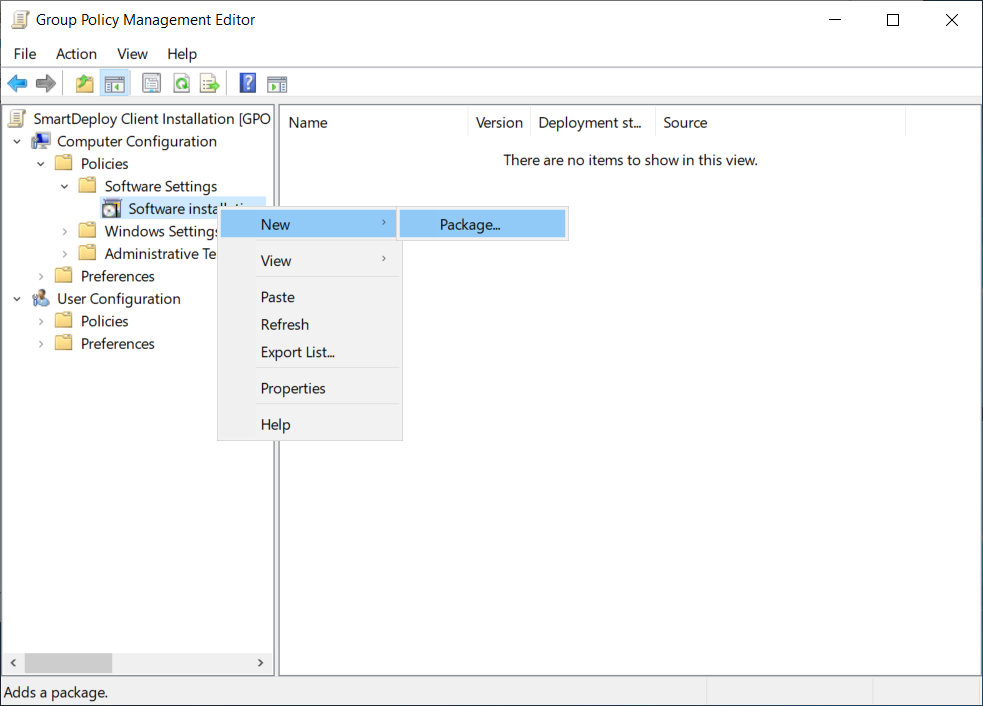The height and width of the screenshot is (706, 983).
Task: Collapse the Software Settings node
Action: pos(65,187)
